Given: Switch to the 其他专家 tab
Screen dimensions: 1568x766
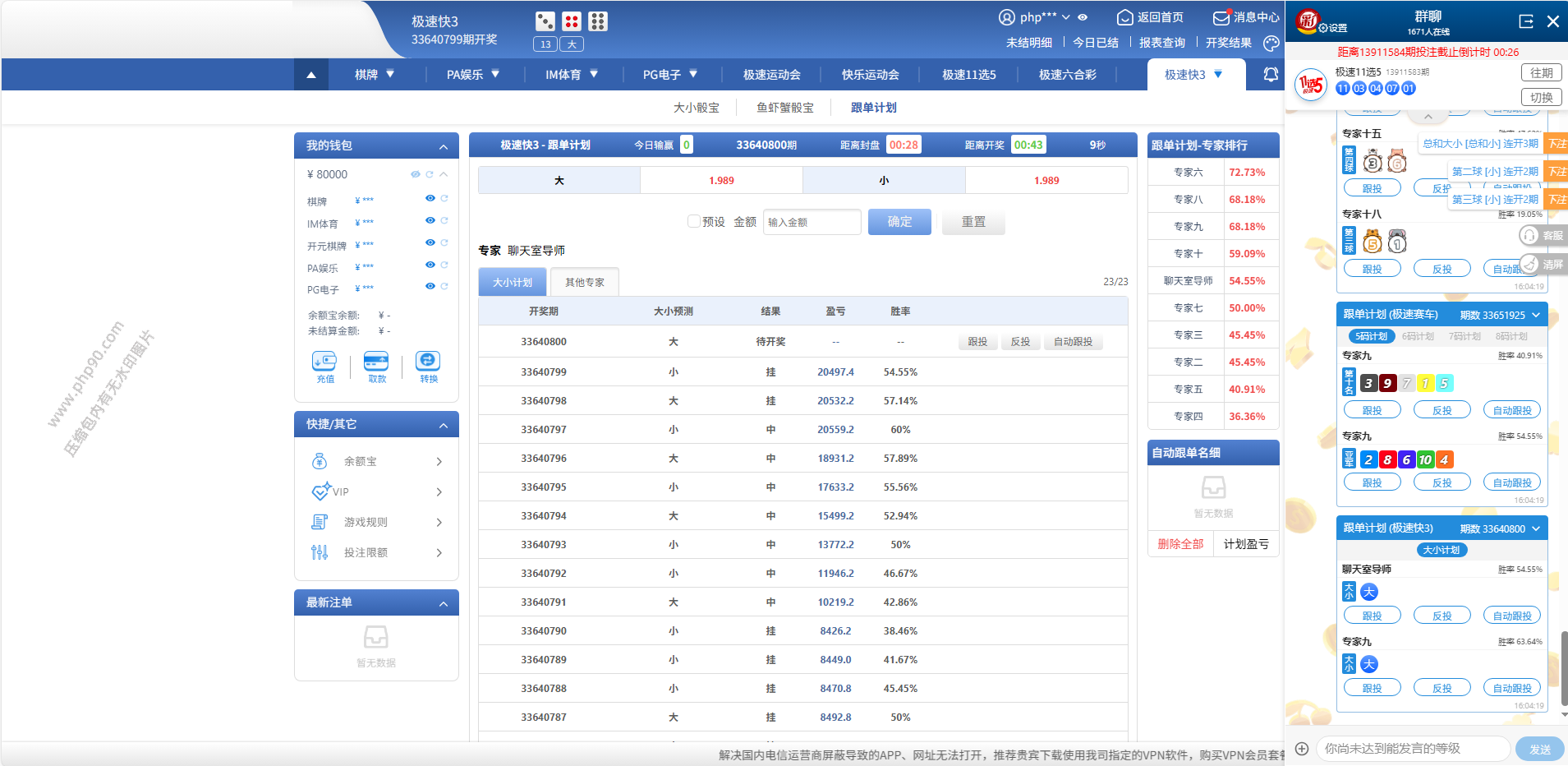Looking at the screenshot, I should (584, 282).
